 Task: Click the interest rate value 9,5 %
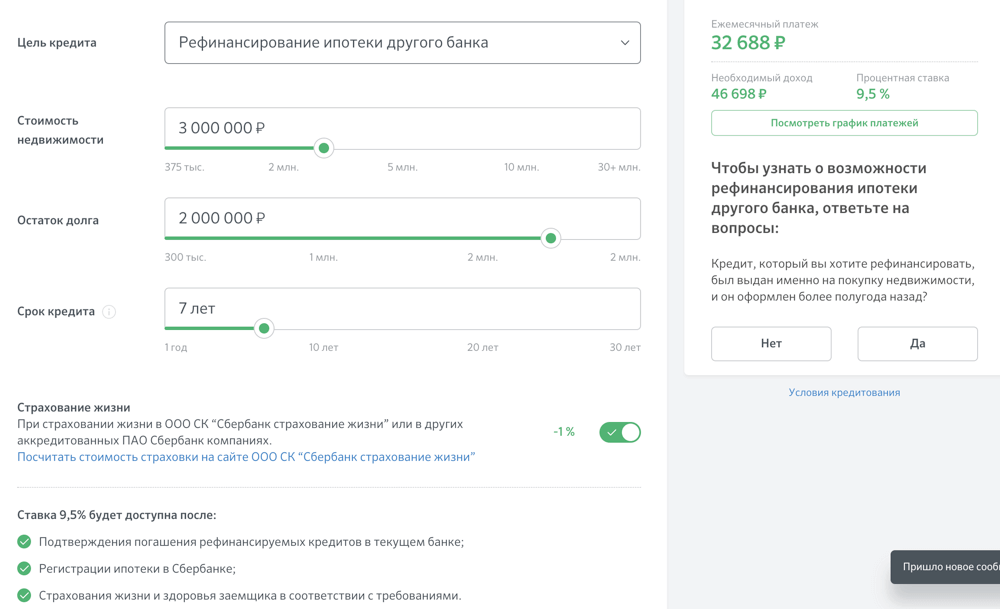[x=872, y=94]
